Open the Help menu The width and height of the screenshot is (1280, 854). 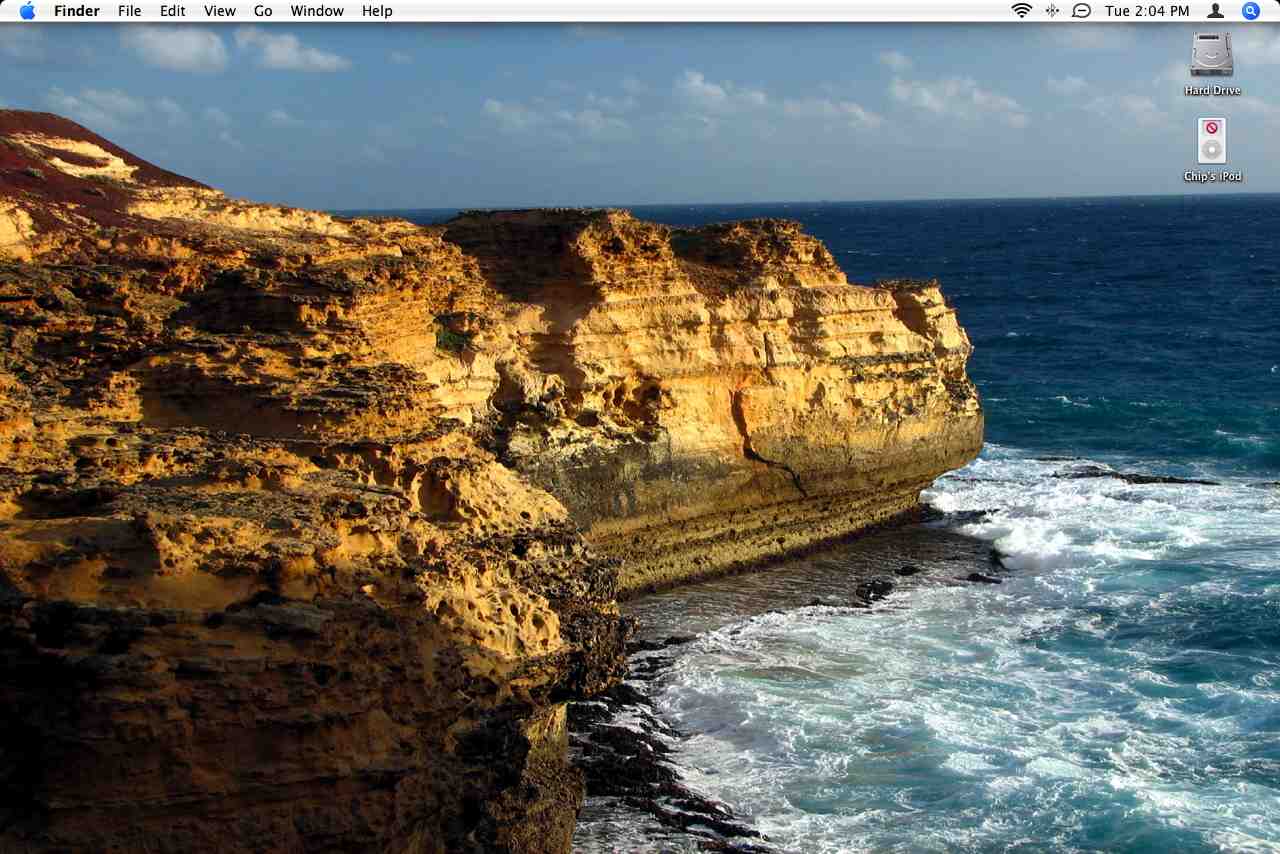point(377,11)
